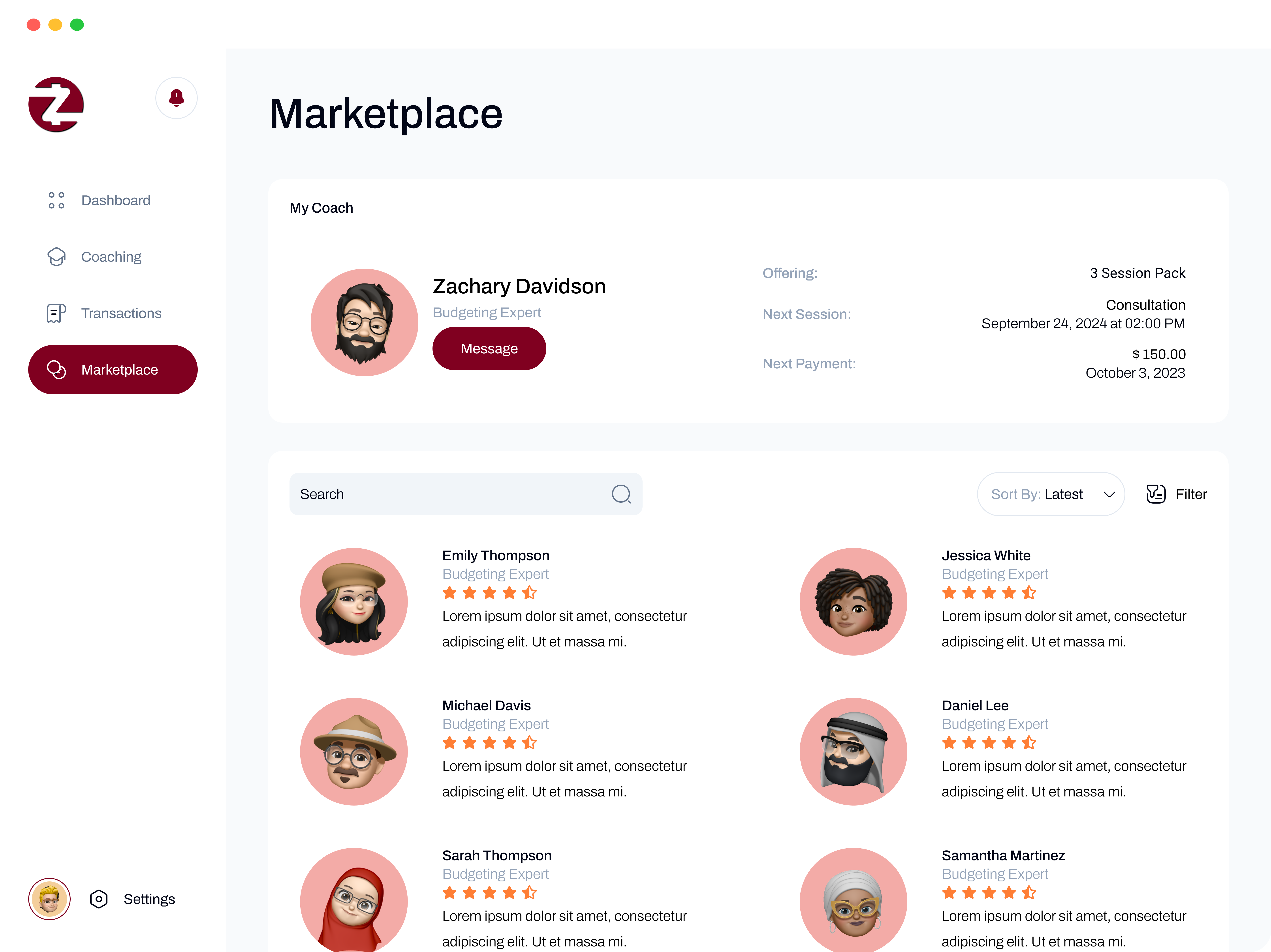Open Jessica White's profile name

tap(985, 556)
